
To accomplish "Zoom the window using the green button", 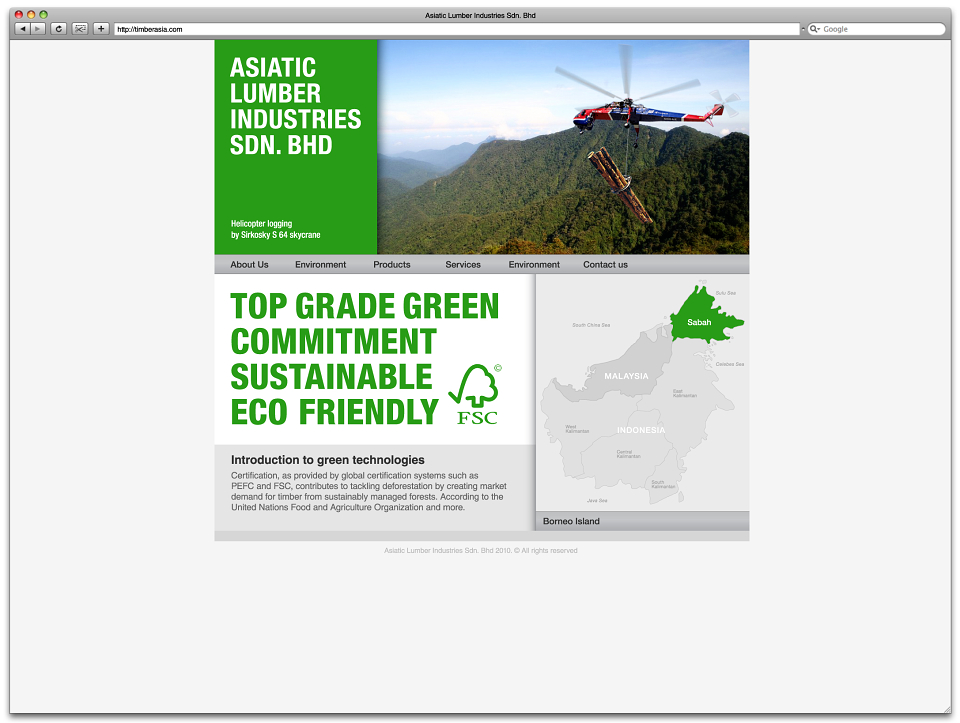I will point(43,15).
